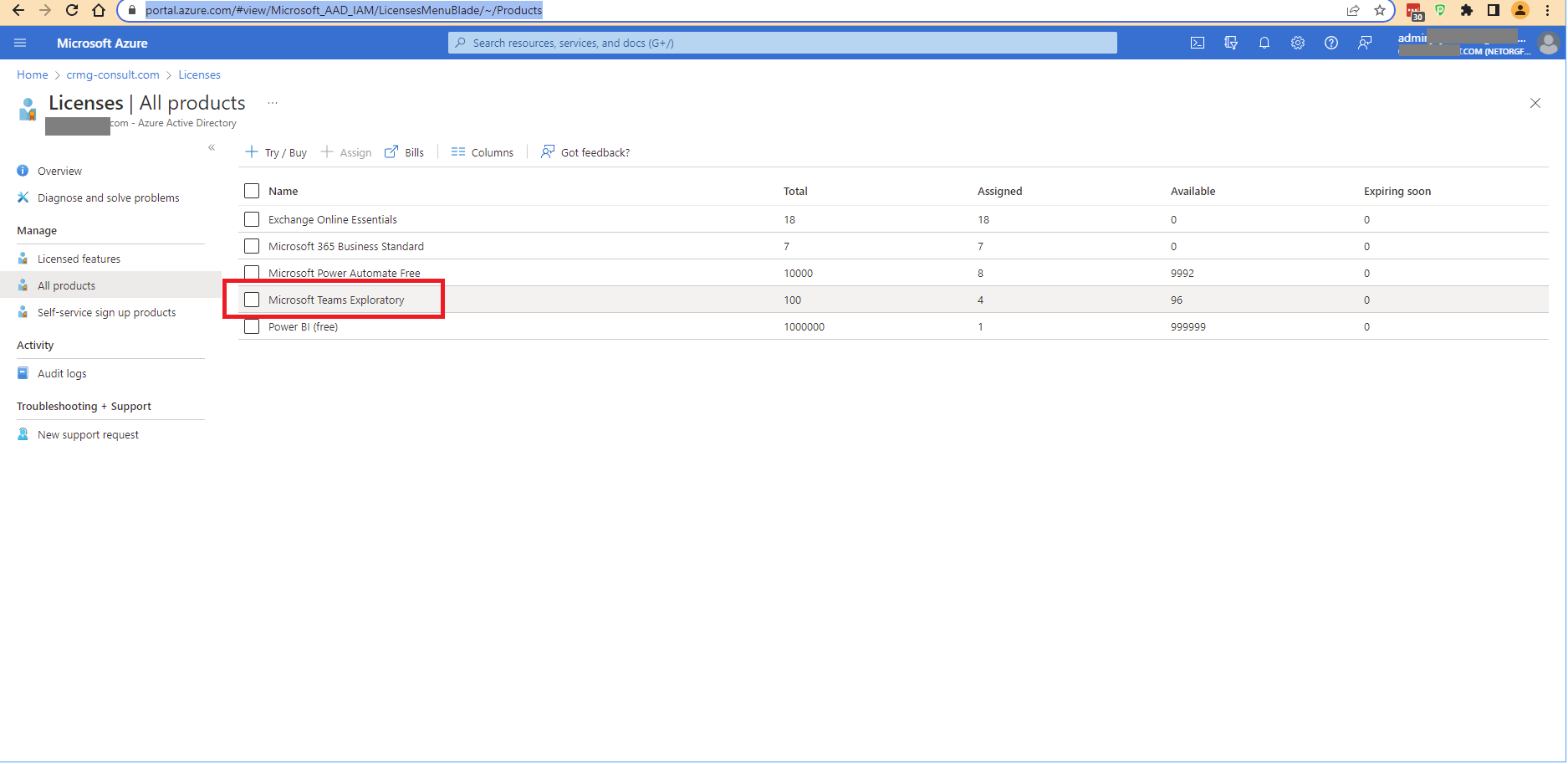Viewport: 1568px width, 764px height.
Task: Go to the browser home page
Action: click(99, 10)
